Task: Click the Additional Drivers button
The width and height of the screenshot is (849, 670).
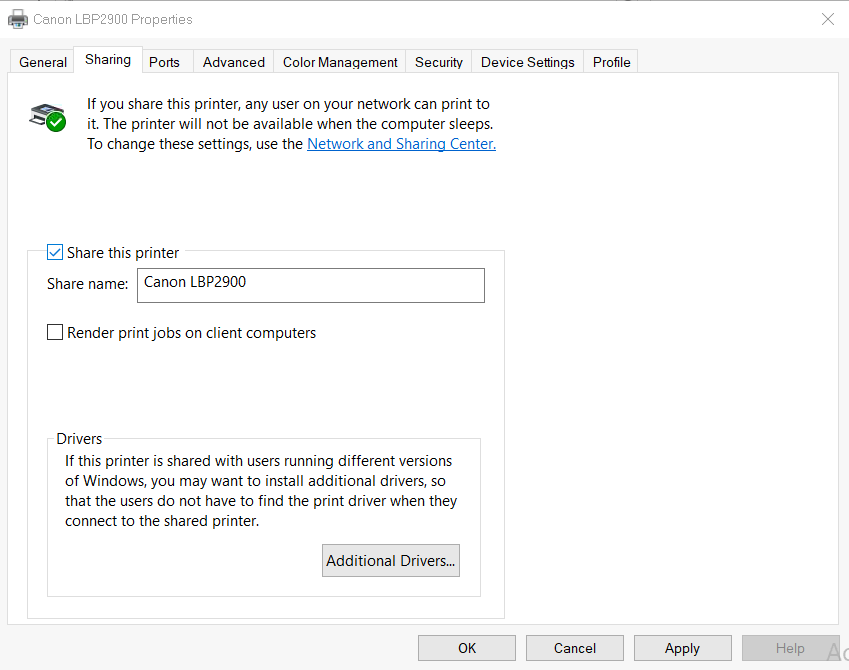Action: click(x=390, y=561)
